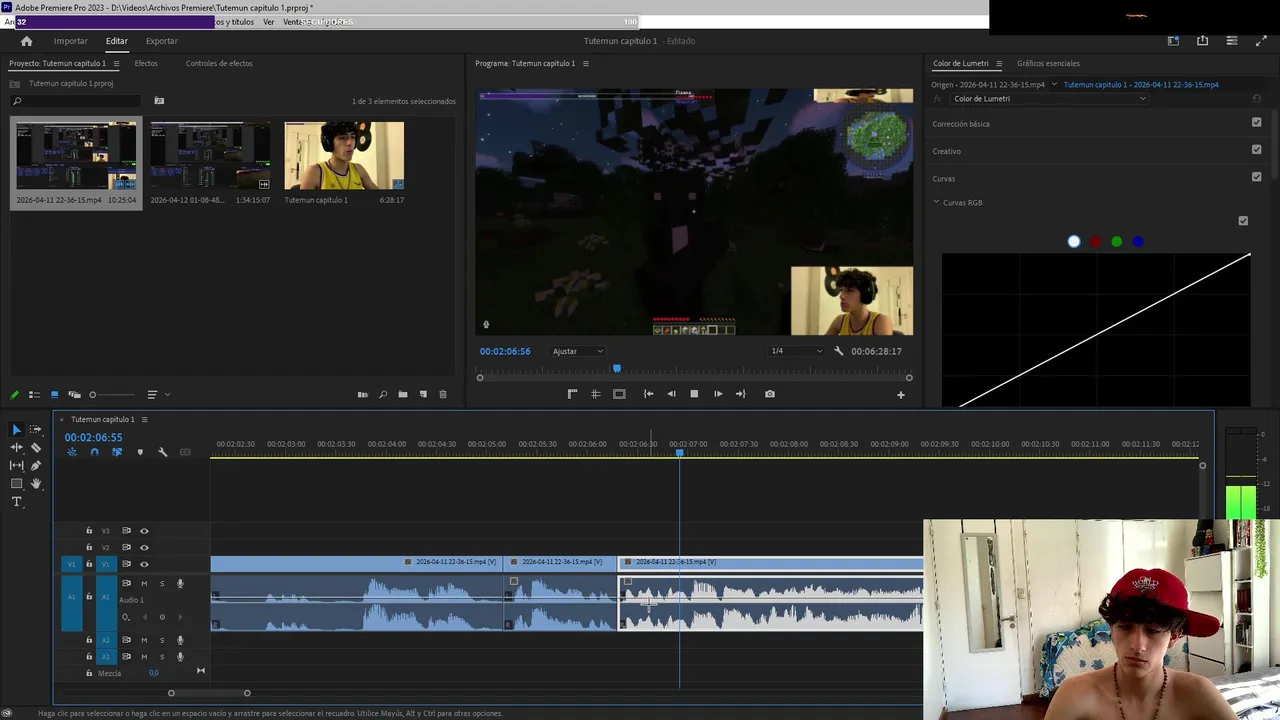This screenshot has height=720, width=1280.
Task: Open workspaces icon in top right header
Action: (1173, 41)
